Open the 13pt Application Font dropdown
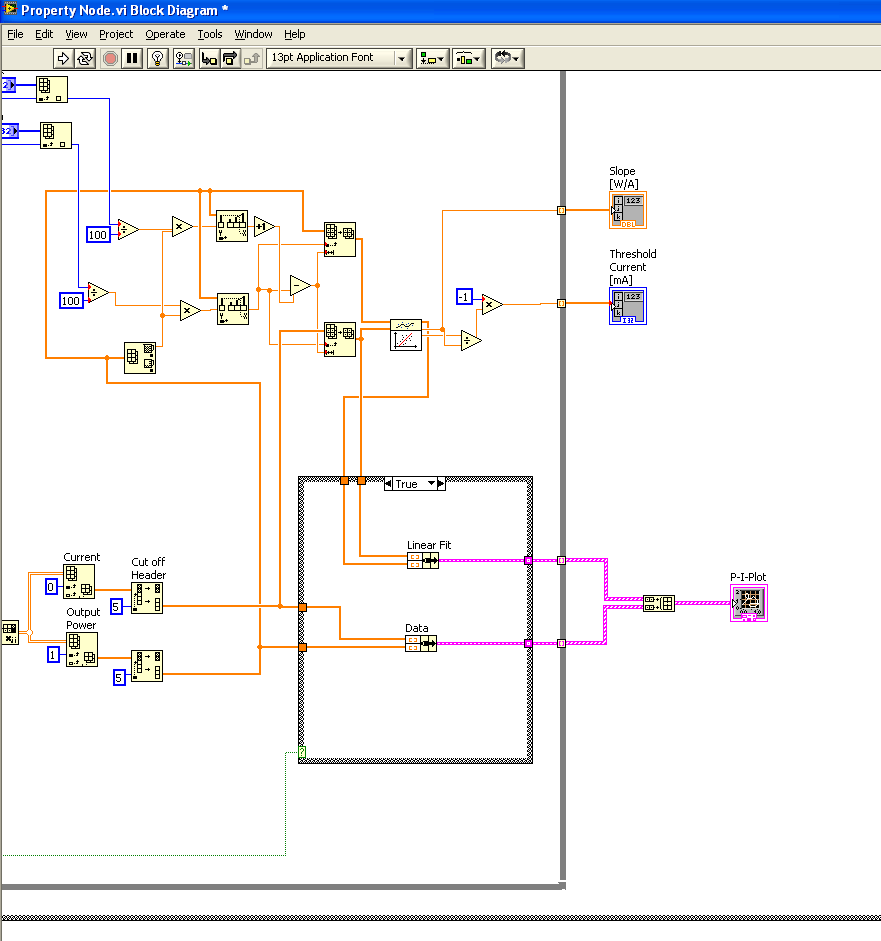Screen dimensions: 881x941 (x=339, y=58)
